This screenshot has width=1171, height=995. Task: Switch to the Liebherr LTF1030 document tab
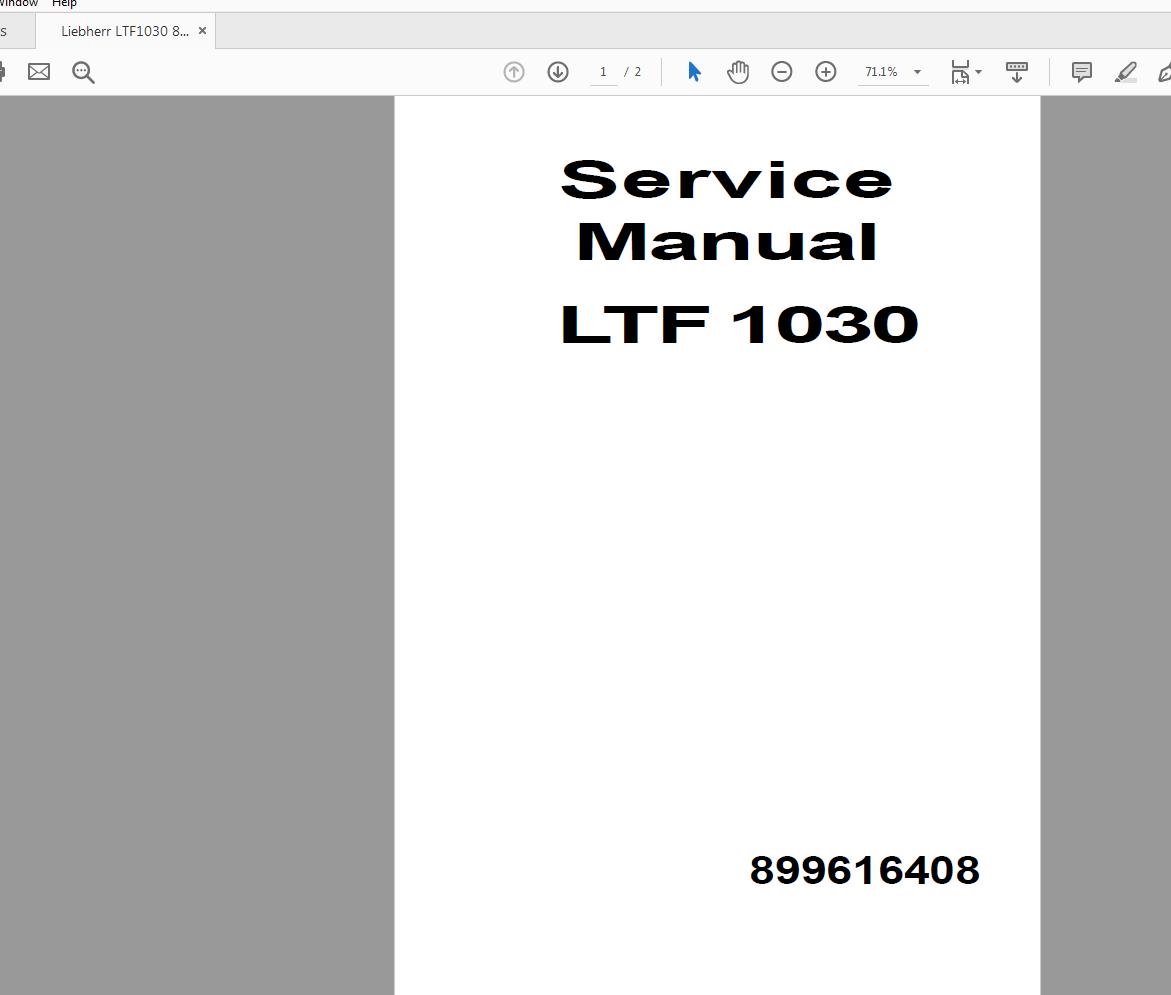point(125,31)
